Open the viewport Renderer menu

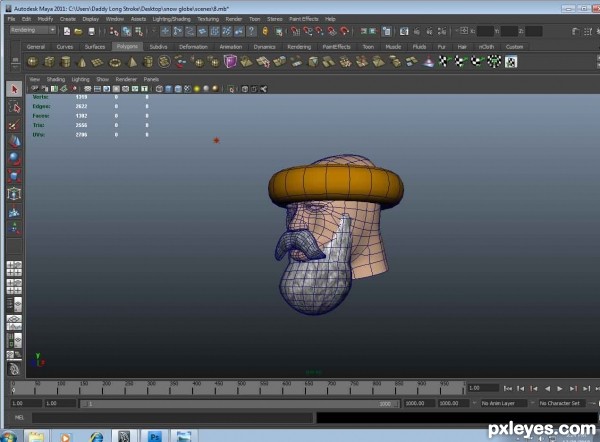coord(126,79)
